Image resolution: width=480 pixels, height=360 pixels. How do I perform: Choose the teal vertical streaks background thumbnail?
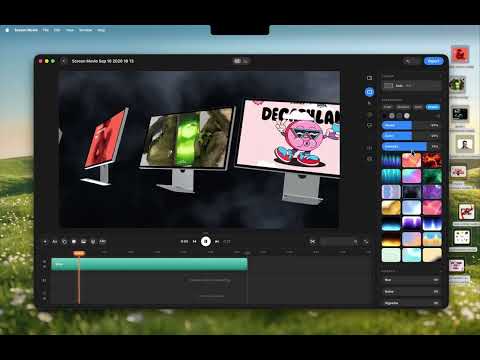coord(391,176)
